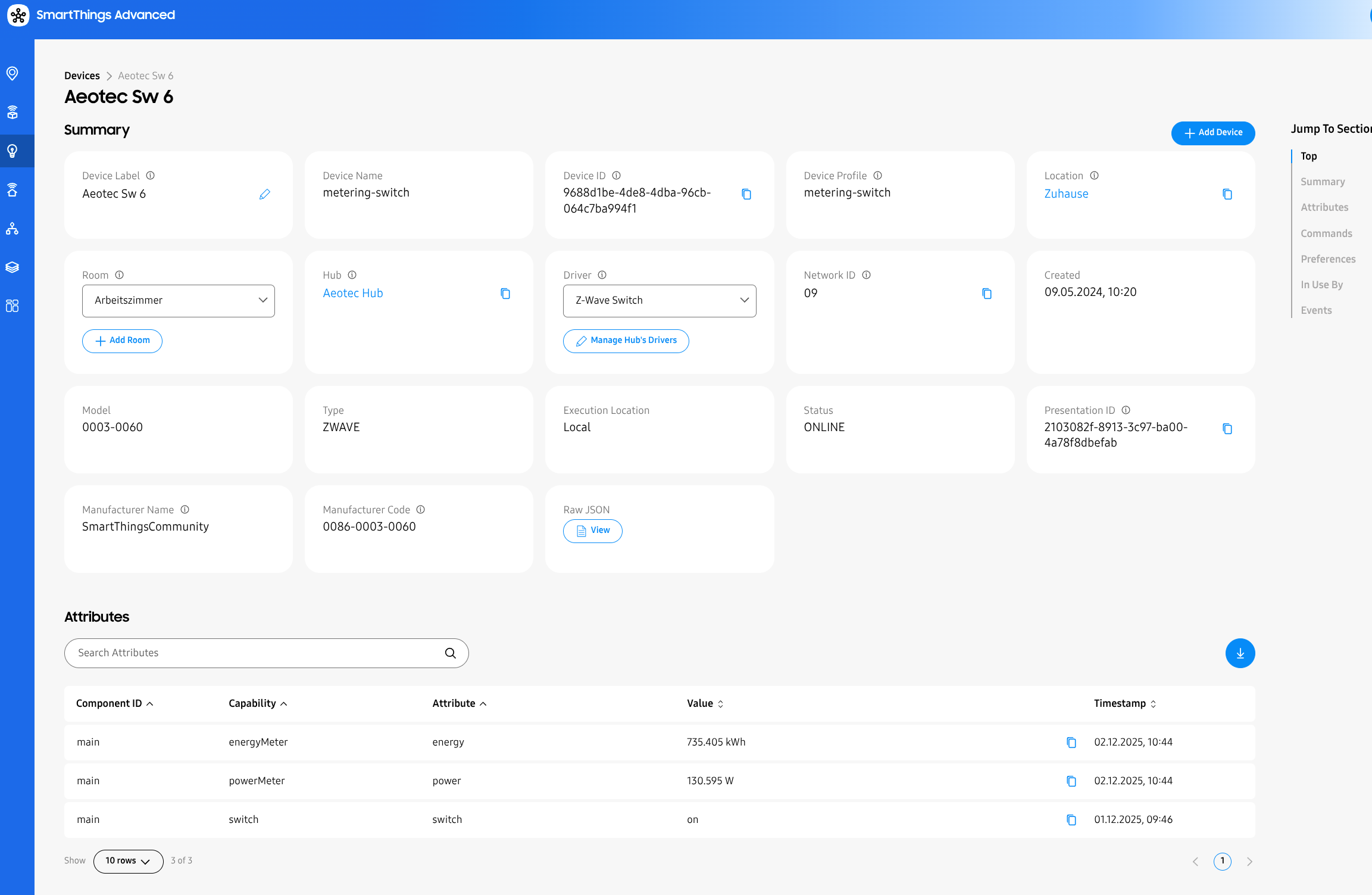Click the info icon next to Driver
The height and width of the screenshot is (895, 1372).
click(x=602, y=275)
